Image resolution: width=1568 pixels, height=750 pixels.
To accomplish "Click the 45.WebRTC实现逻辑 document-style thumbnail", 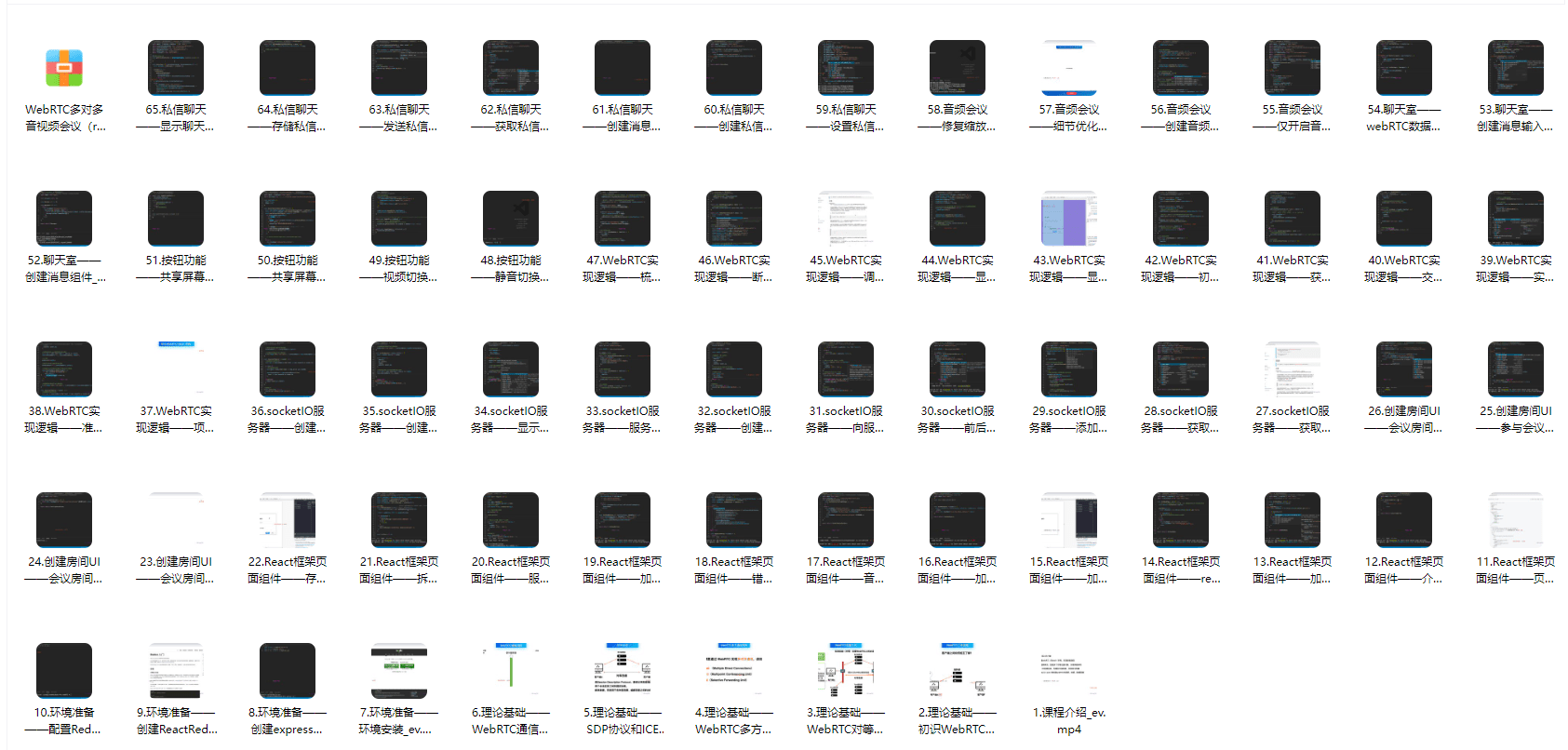I will (x=845, y=219).
